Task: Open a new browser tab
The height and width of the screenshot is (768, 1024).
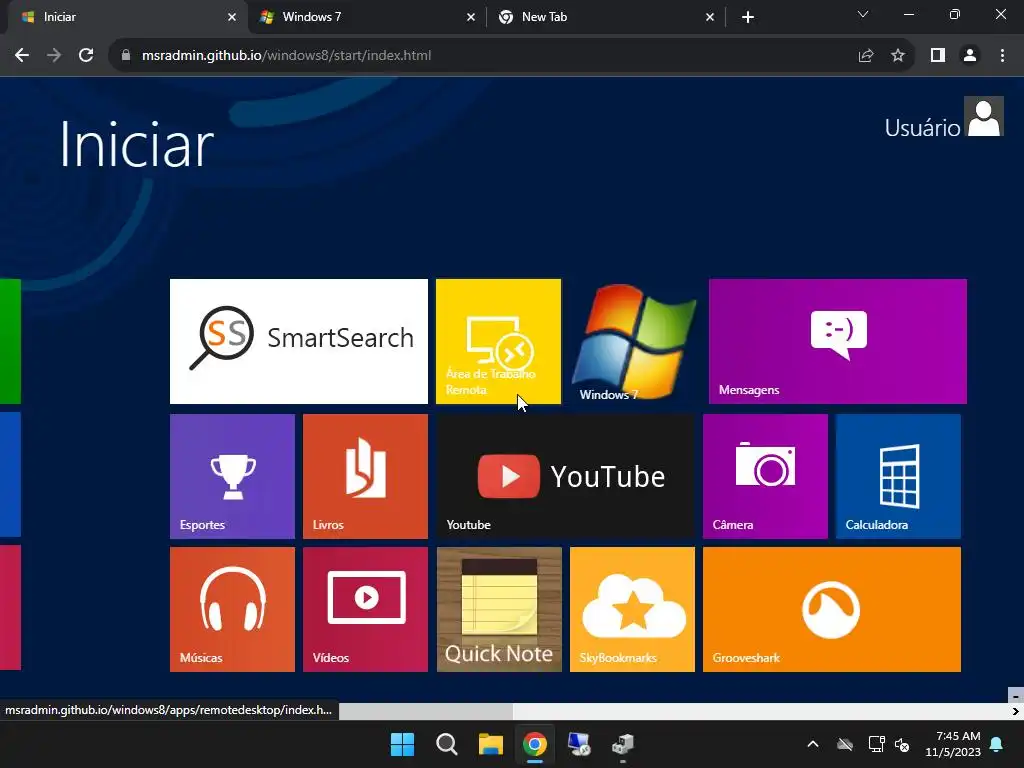Action: click(748, 17)
